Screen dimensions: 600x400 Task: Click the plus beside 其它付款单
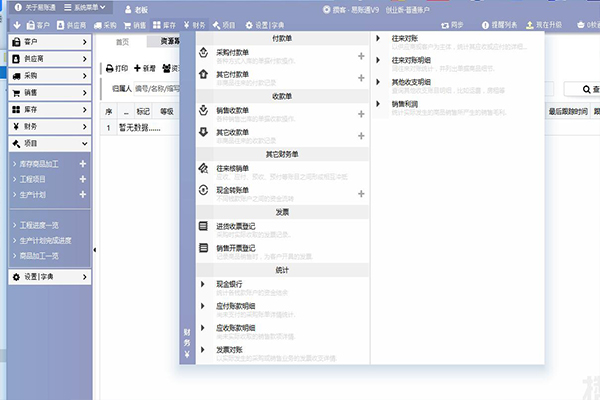(x=361, y=78)
